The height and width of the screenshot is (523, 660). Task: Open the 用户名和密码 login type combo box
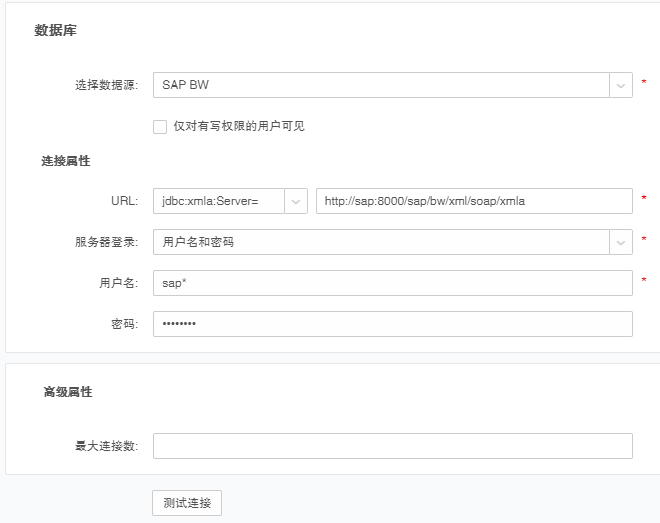[x=380, y=242]
